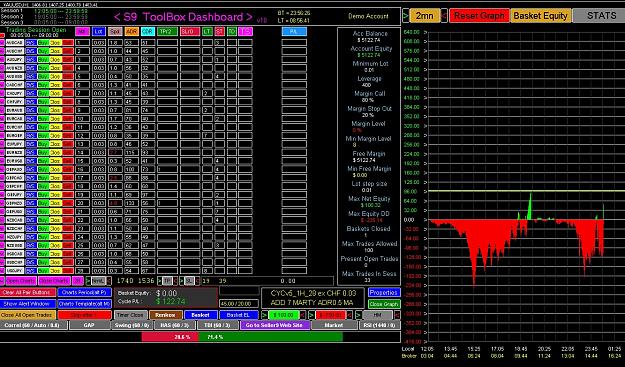Click Clear All Pair Buttons
Viewport: 625px width, 367px height.
pyautogui.click(x=28, y=292)
